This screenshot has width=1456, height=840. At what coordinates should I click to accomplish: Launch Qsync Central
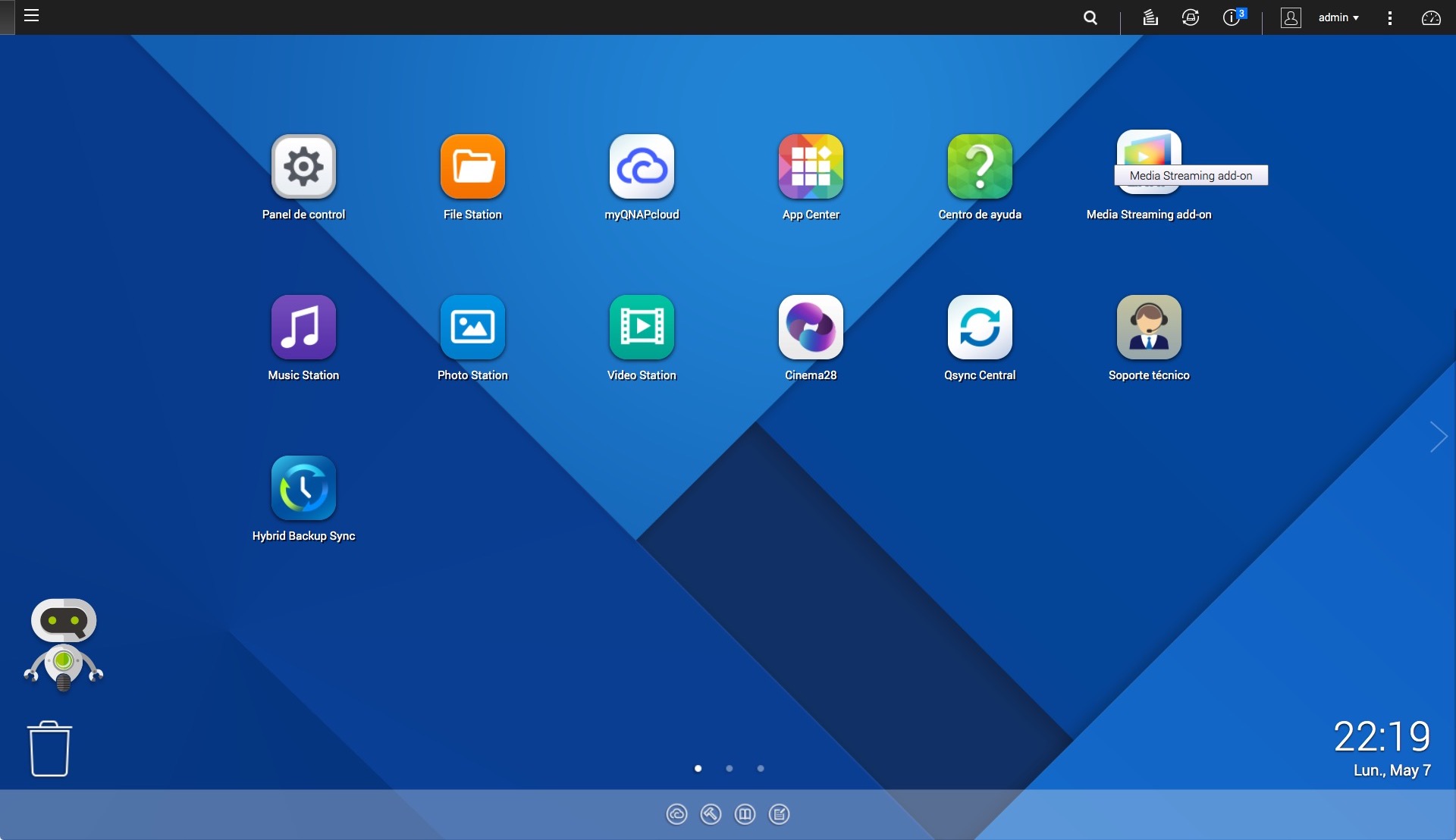tap(980, 328)
